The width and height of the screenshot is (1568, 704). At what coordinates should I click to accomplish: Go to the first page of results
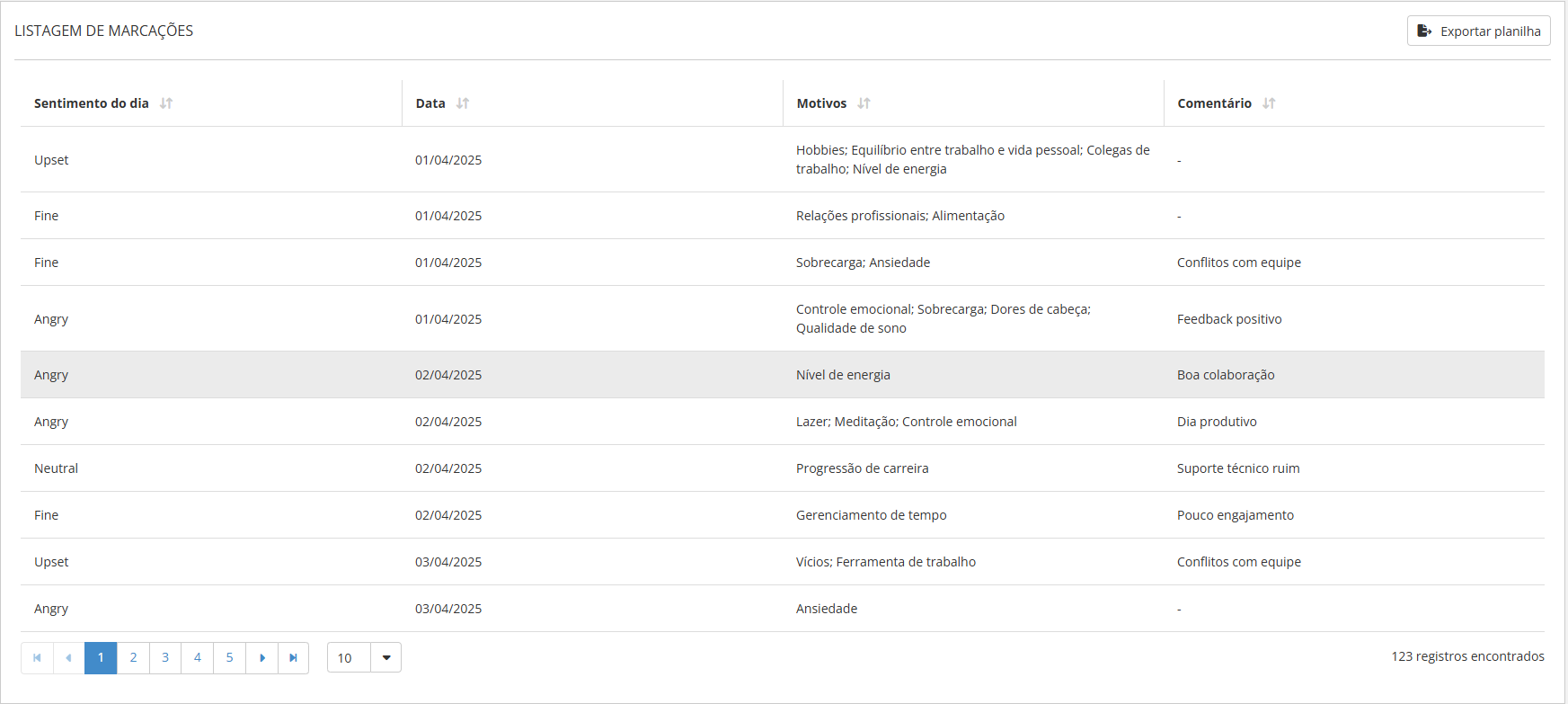click(37, 658)
